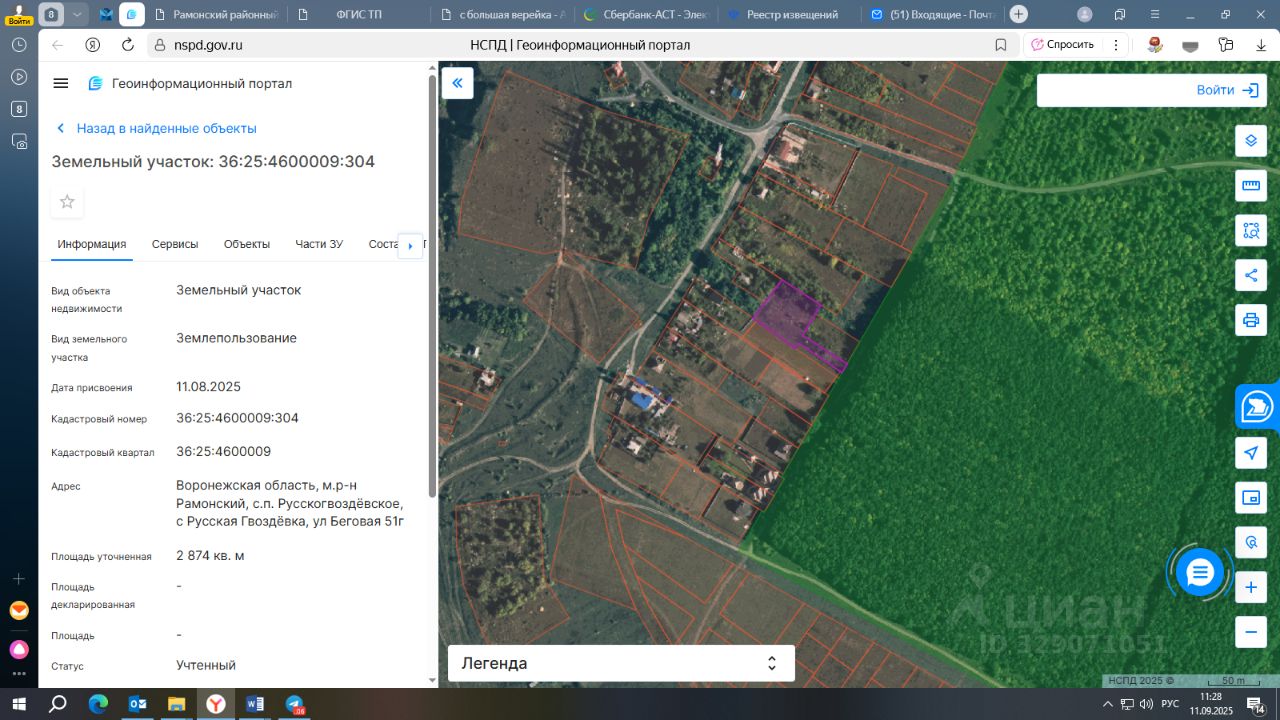The width and height of the screenshot is (1280, 720).
Task: Expand the tab group dropdown arrow
Action: coord(78,14)
